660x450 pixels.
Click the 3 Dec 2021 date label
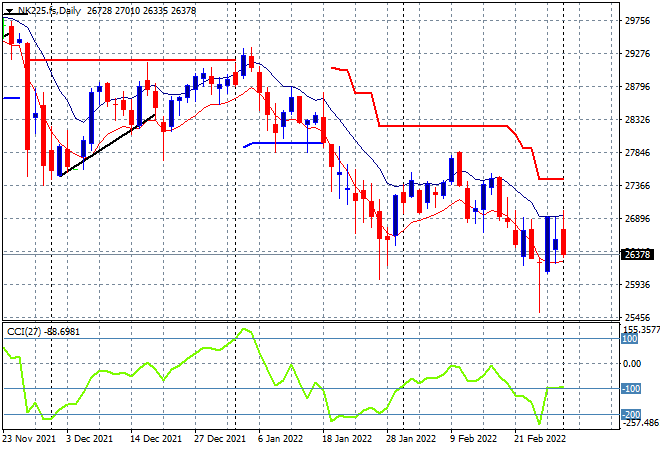[89, 439]
